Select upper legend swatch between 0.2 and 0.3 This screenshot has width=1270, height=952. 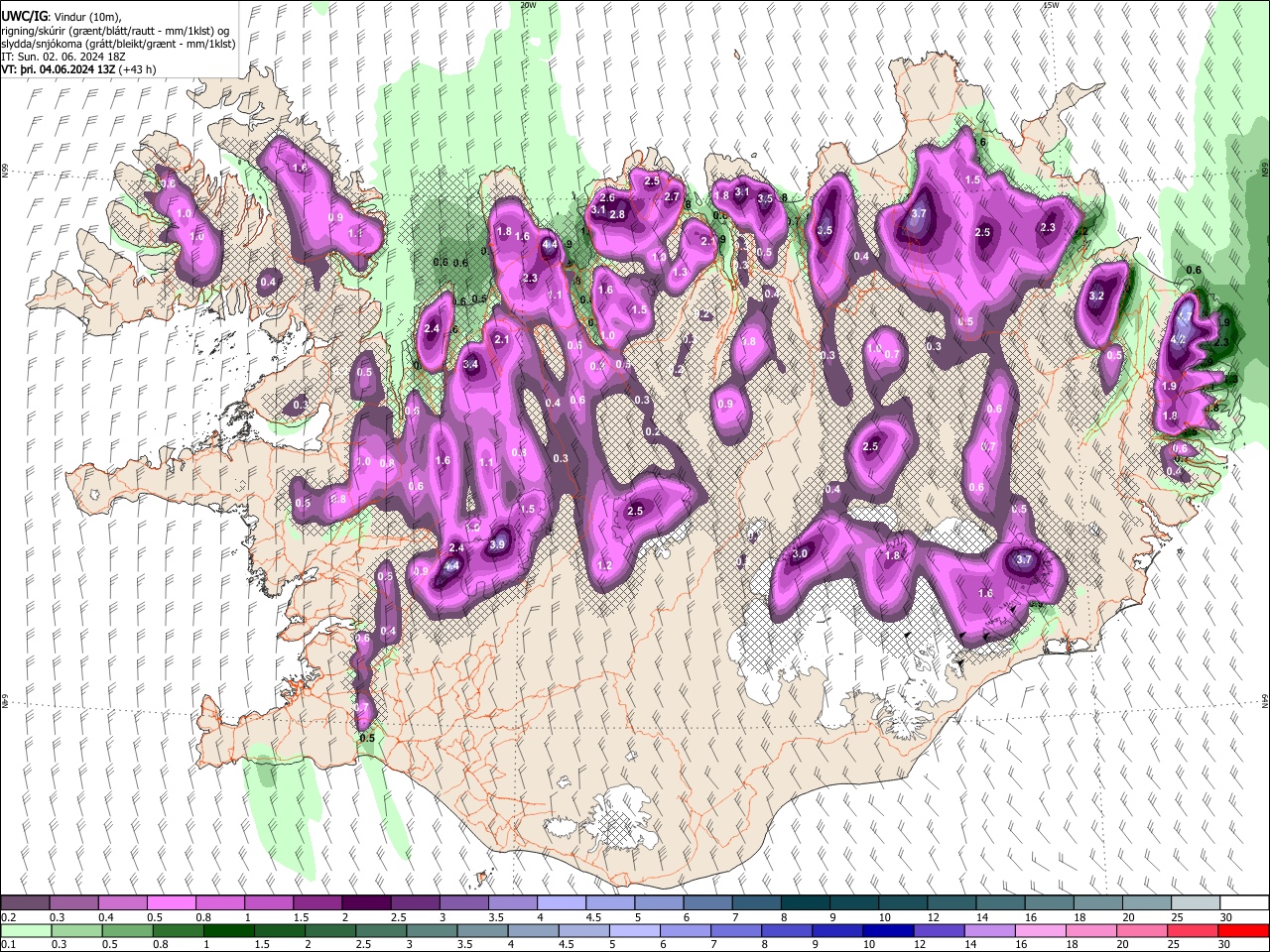(x=25, y=902)
